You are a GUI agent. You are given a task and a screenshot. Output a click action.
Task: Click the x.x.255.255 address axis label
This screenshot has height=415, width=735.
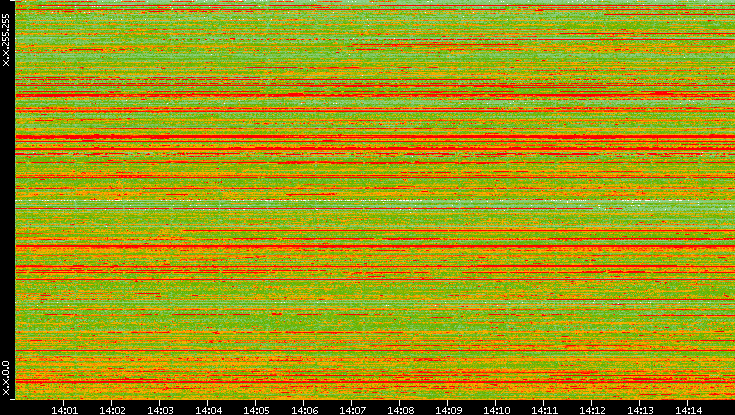click(6, 40)
